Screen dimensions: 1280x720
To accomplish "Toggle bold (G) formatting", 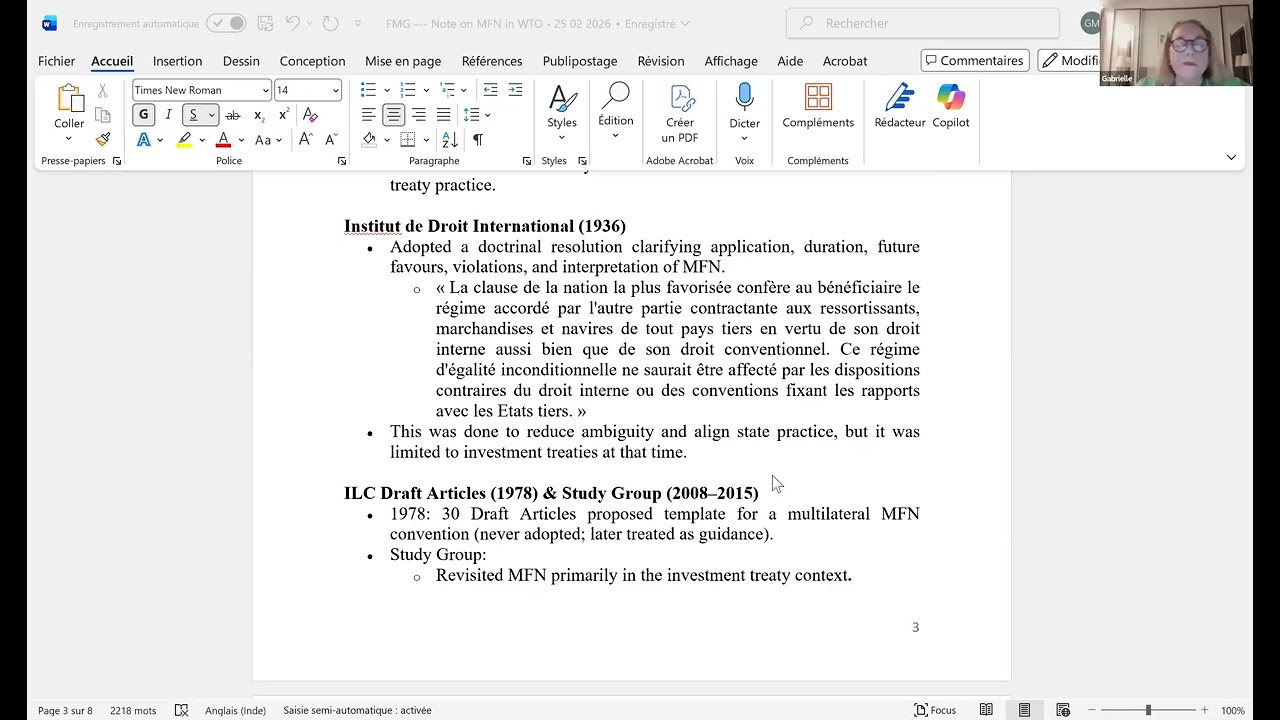I will pos(144,115).
